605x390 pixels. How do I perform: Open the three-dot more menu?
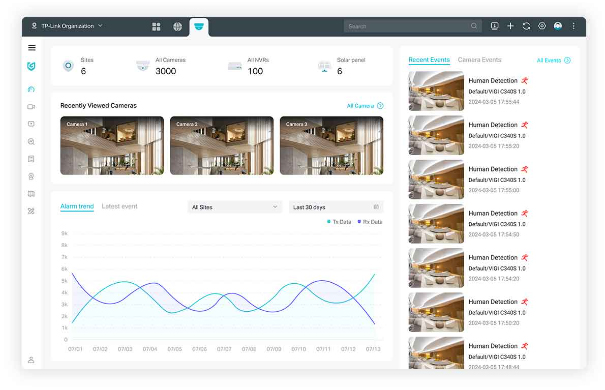(573, 26)
